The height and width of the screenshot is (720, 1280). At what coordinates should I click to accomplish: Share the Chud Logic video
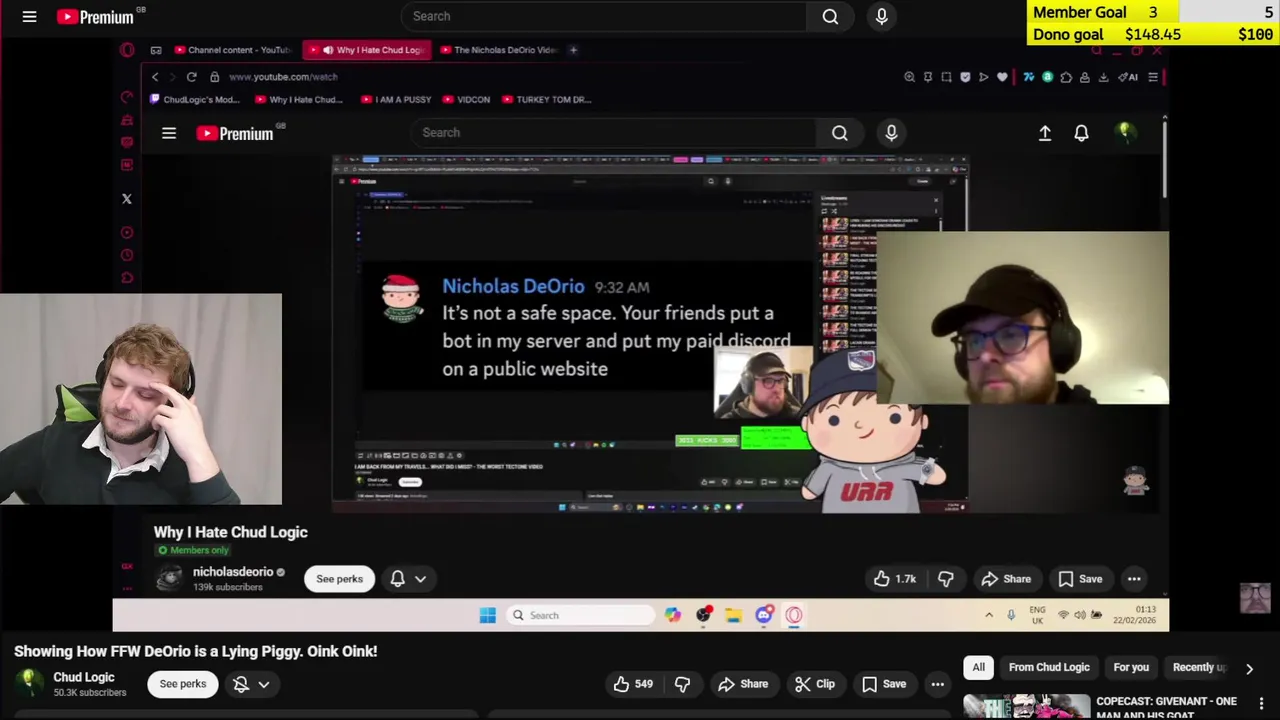click(x=742, y=684)
